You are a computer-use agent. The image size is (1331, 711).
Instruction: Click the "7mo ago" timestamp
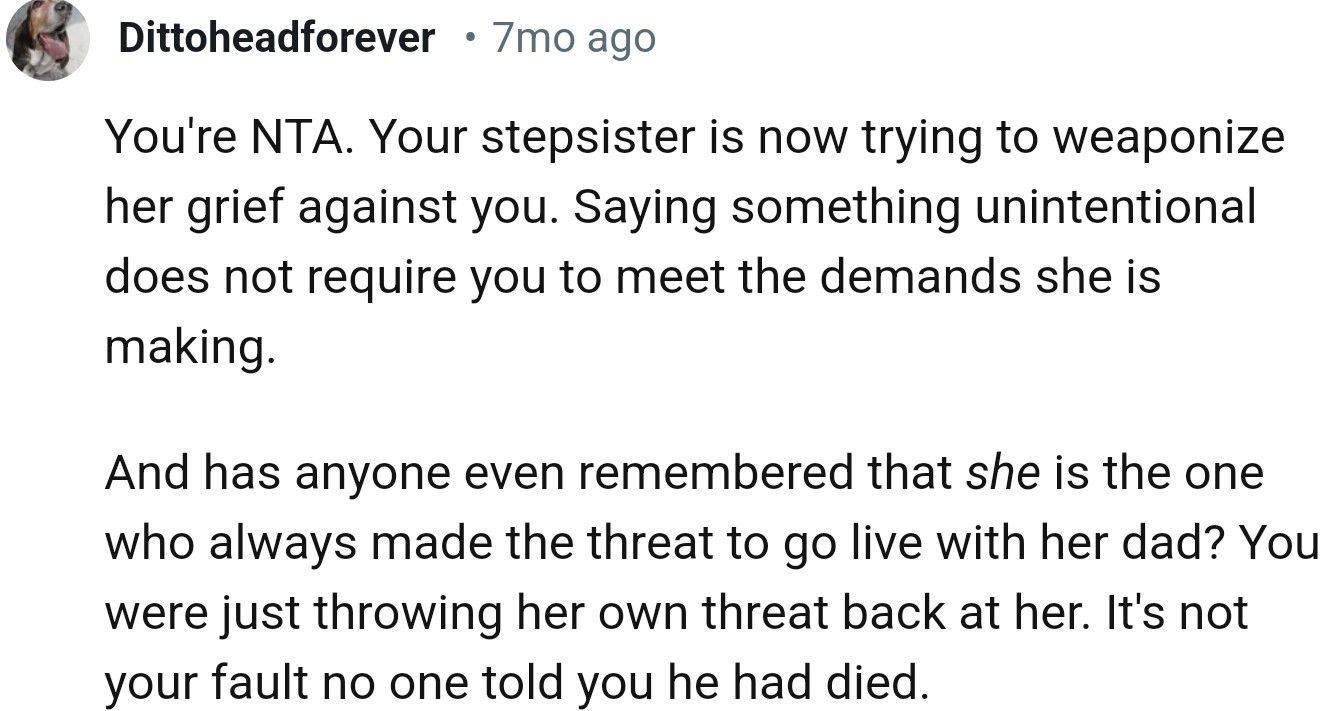(574, 39)
